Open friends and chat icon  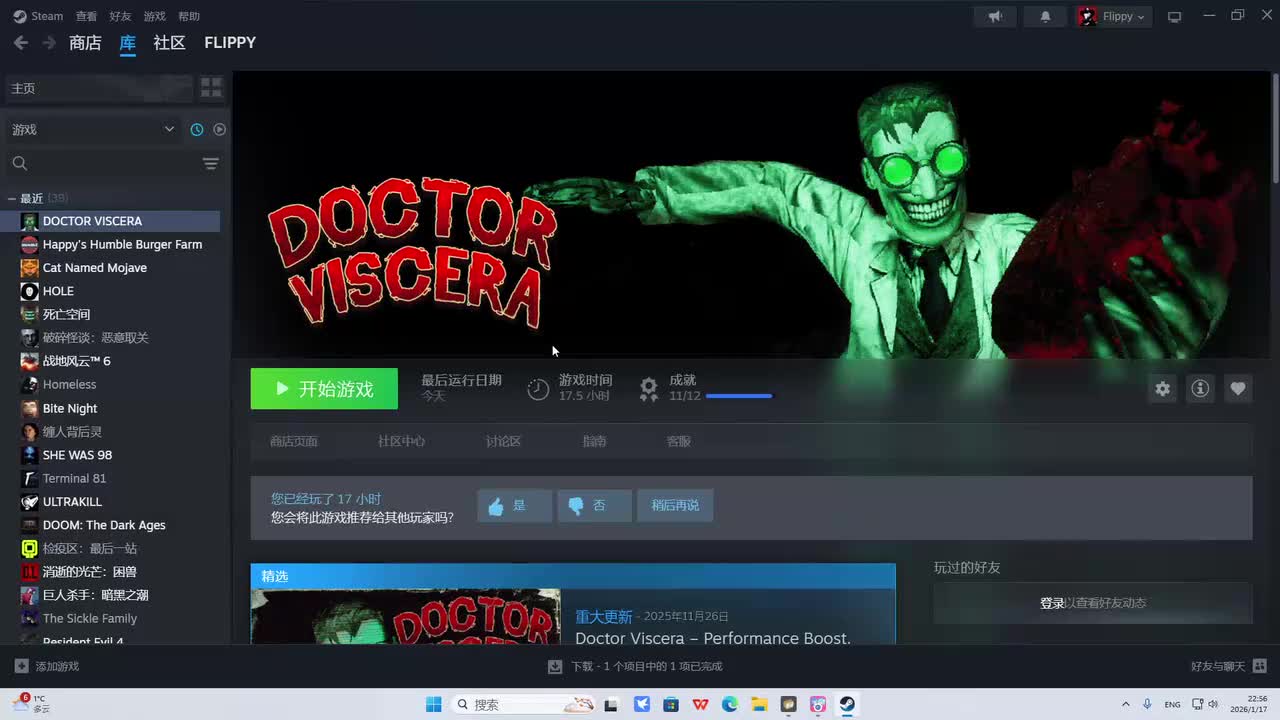1259,666
